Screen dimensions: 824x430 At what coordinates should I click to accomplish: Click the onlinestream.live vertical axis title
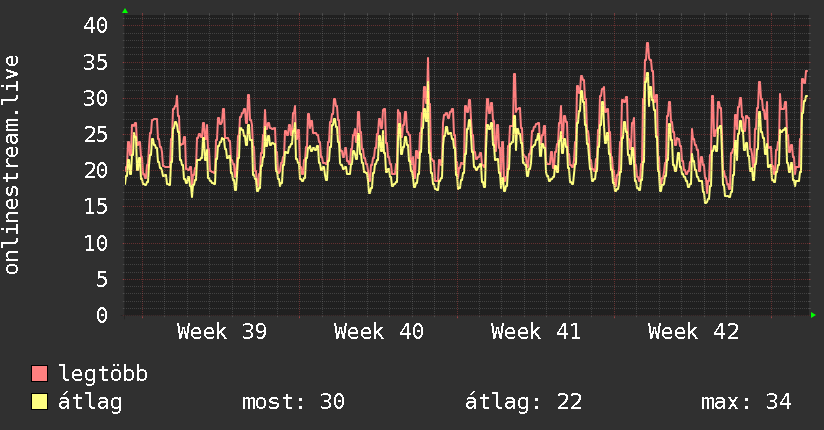(12, 165)
